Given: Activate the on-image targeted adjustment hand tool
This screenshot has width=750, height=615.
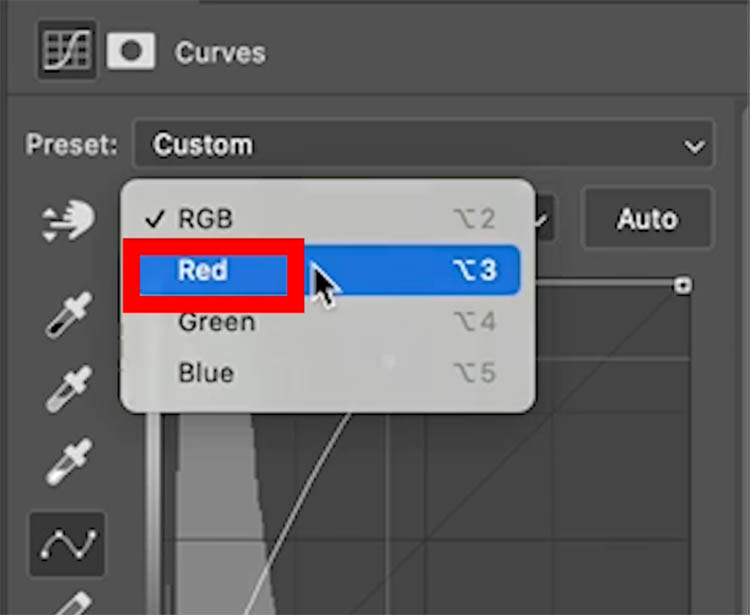Looking at the screenshot, I should tap(68, 221).
